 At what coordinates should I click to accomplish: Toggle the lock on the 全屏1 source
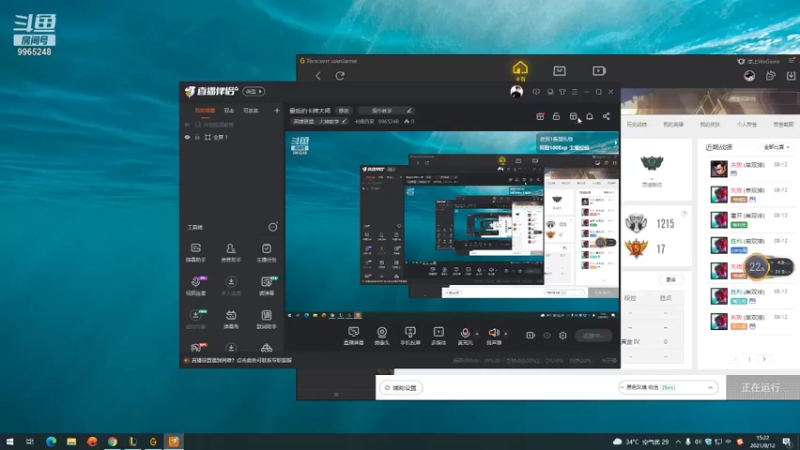click(x=197, y=137)
